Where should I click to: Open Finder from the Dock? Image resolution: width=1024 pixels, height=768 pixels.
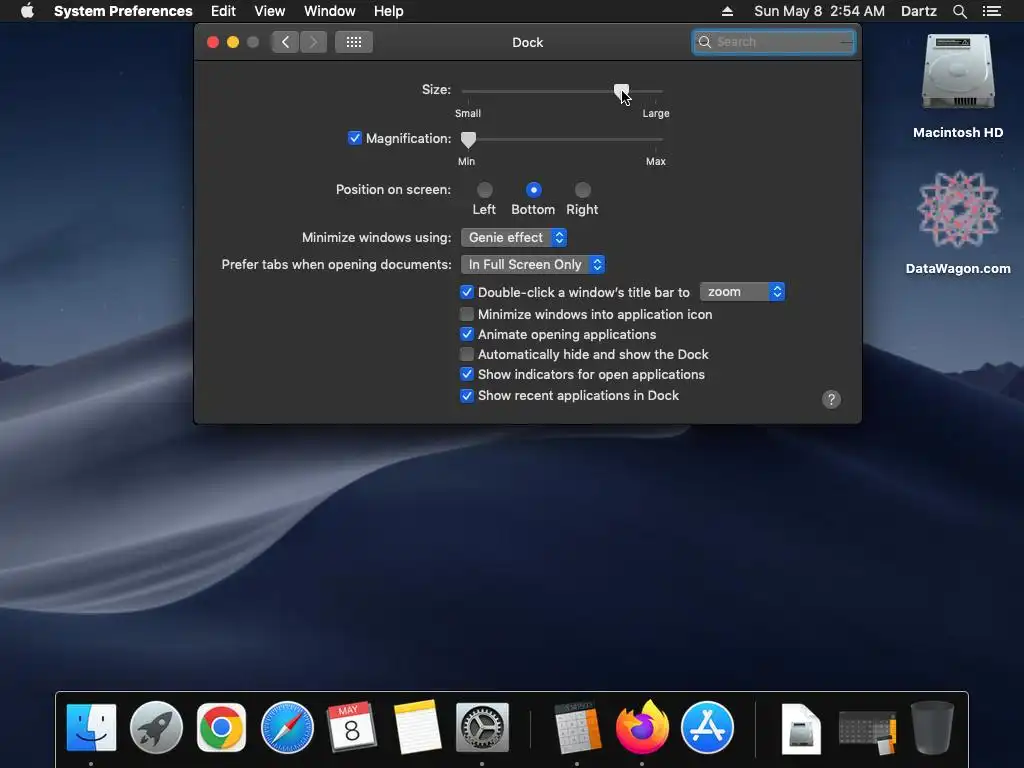91,727
